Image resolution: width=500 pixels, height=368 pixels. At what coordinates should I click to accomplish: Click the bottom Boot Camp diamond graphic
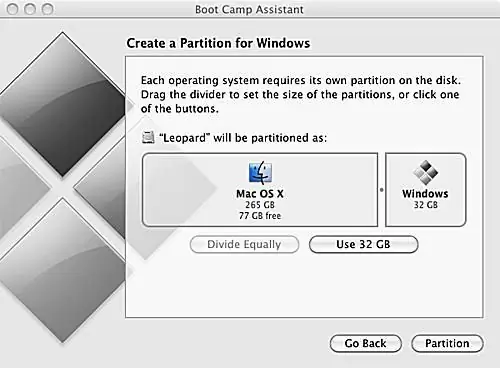coord(63,270)
